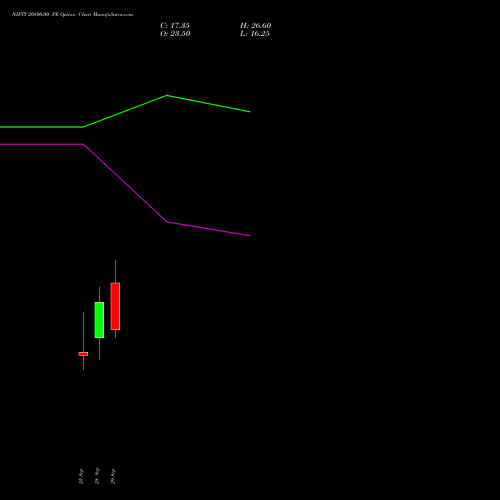Click the high value 'H: 26.60'
The image size is (500, 500).
point(256,25)
